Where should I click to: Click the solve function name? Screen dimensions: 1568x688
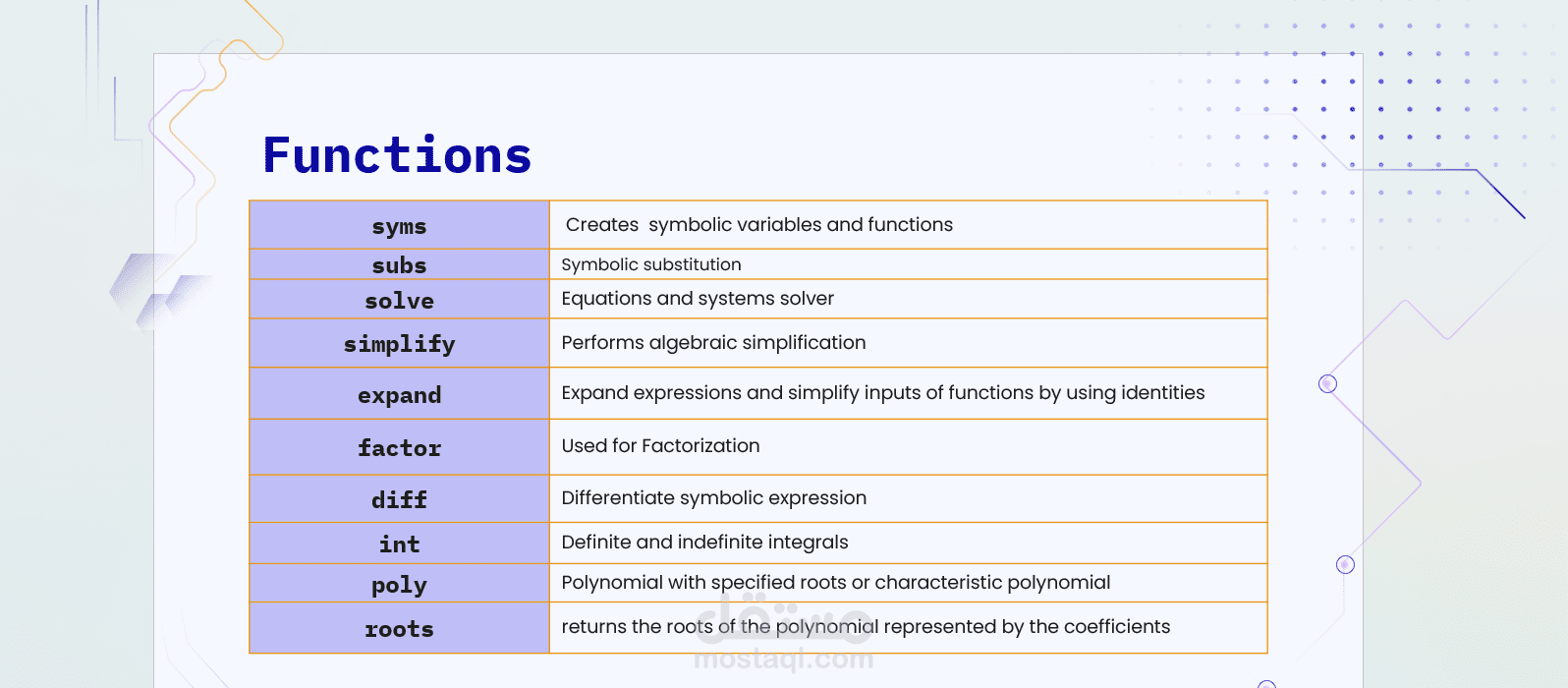[399, 301]
